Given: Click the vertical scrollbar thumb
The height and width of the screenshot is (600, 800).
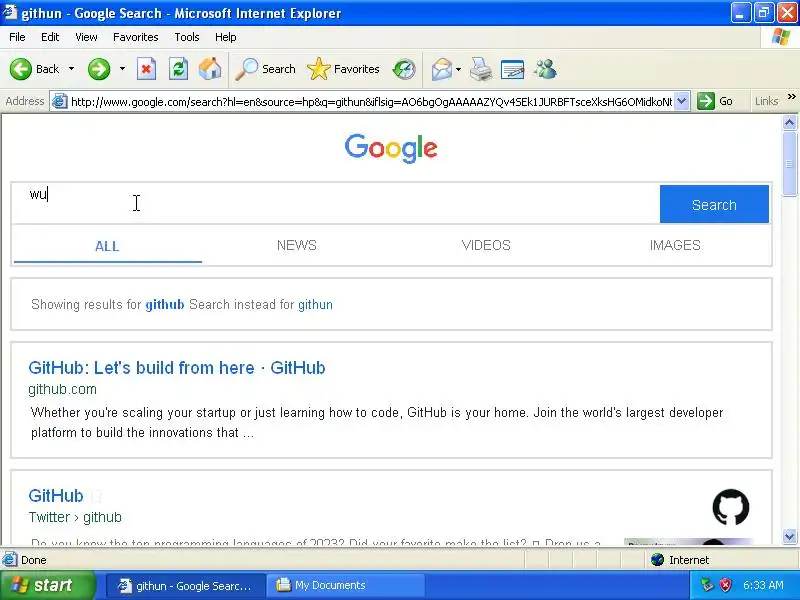Looking at the screenshot, I should coord(789,164).
